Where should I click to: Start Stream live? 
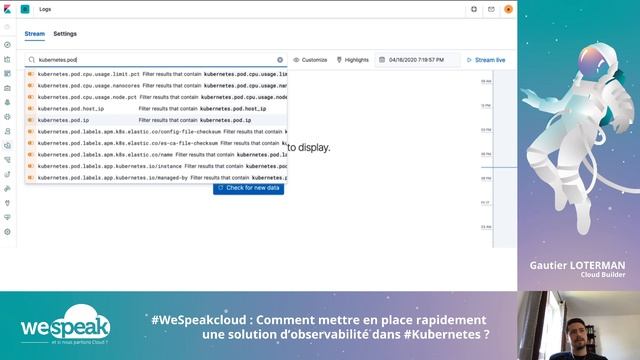point(486,60)
